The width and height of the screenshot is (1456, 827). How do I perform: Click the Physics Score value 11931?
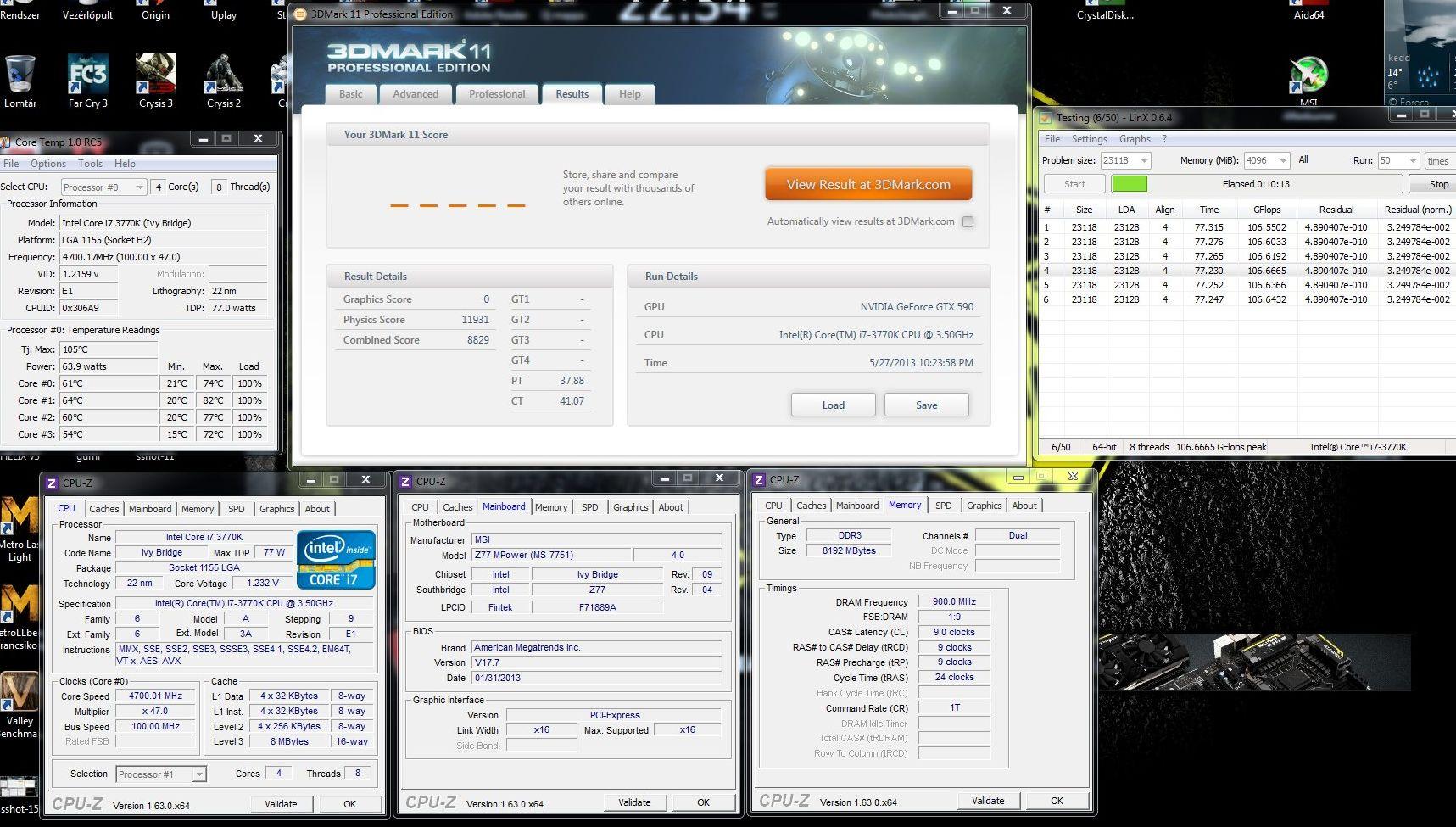(475, 320)
